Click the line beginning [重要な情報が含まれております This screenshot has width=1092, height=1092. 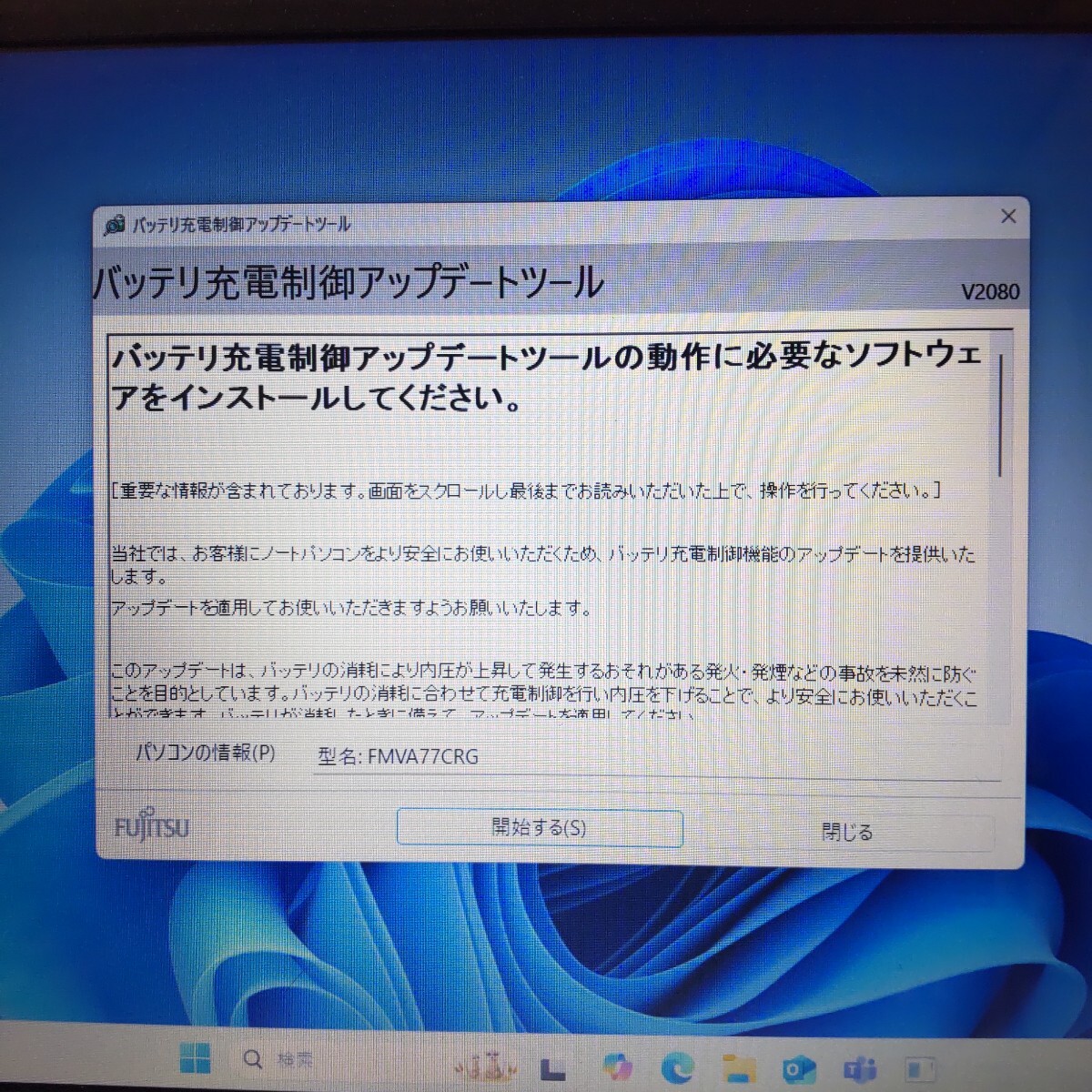(525, 490)
